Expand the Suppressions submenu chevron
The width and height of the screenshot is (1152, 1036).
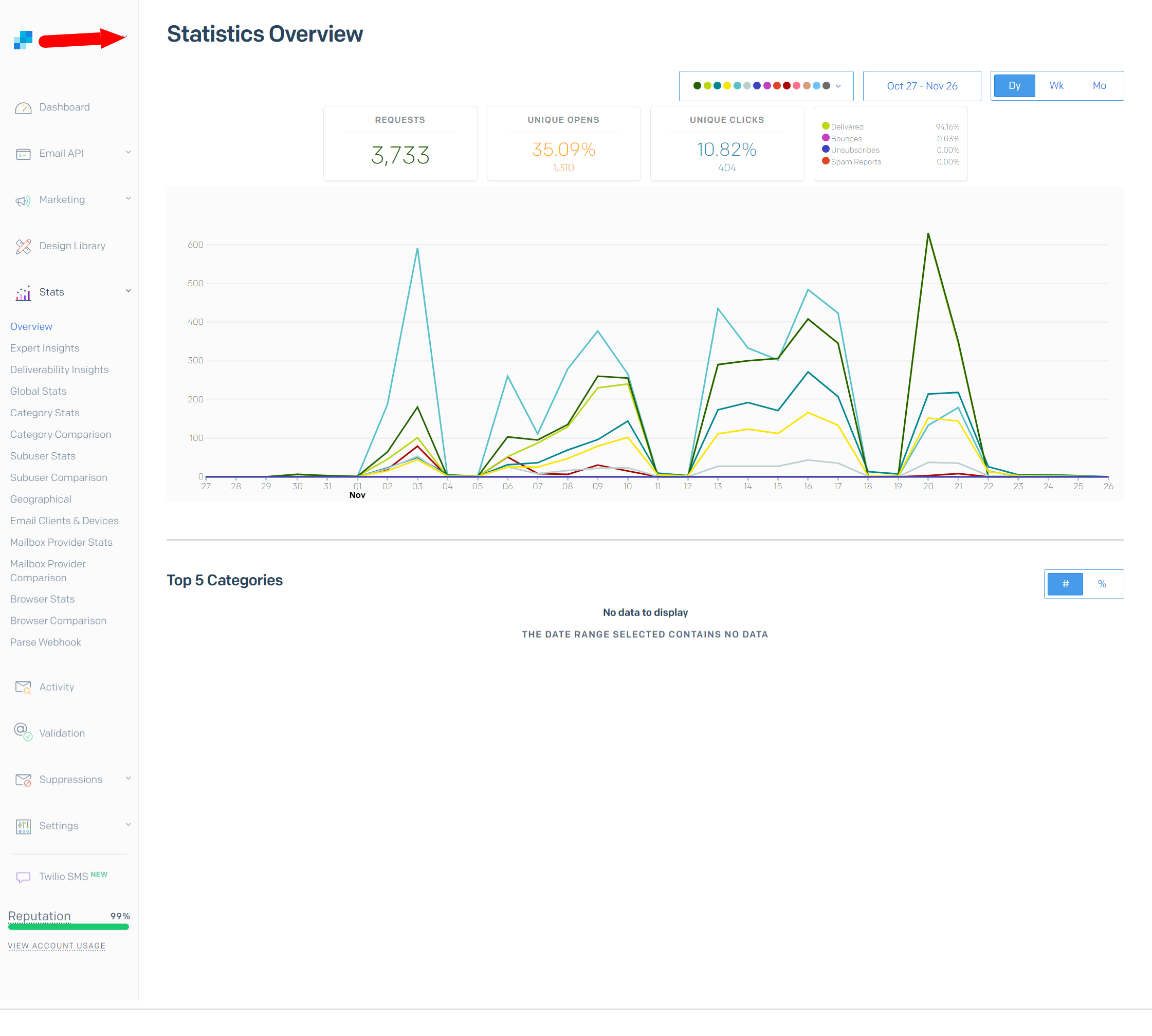click(x=128, y=778)
